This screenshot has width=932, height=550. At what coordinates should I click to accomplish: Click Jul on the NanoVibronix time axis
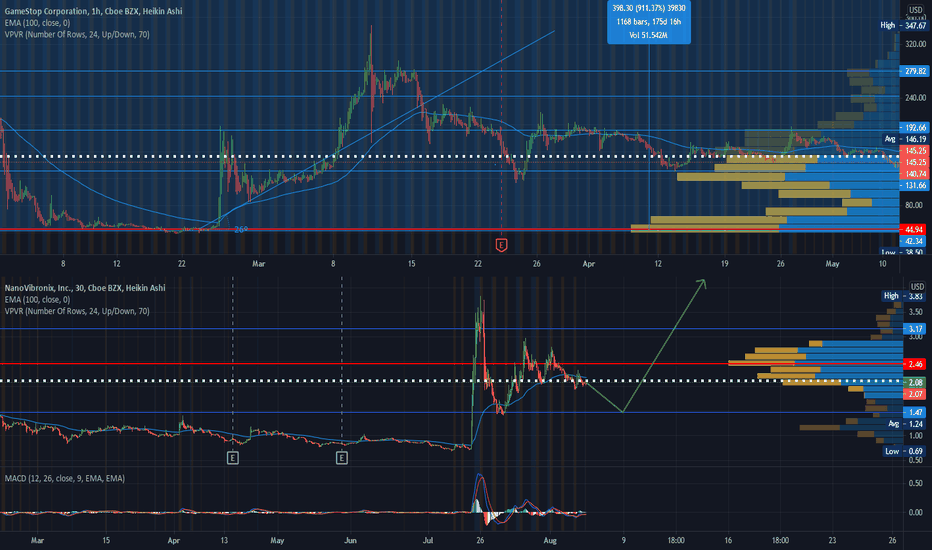[427, 540]
